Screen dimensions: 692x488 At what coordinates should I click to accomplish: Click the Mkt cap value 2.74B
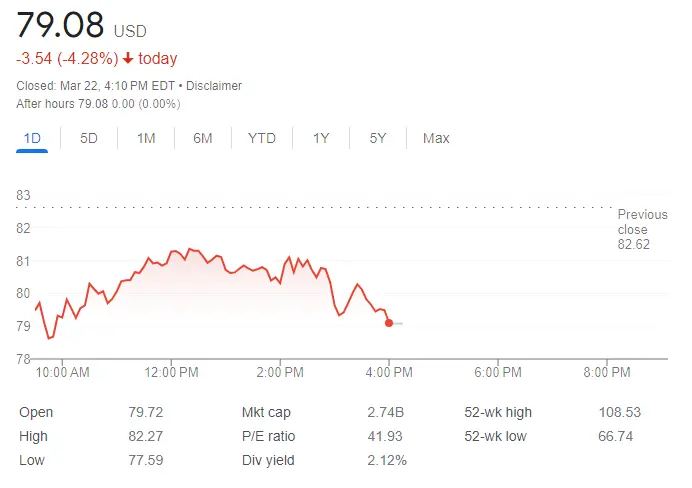pos(386,412)
